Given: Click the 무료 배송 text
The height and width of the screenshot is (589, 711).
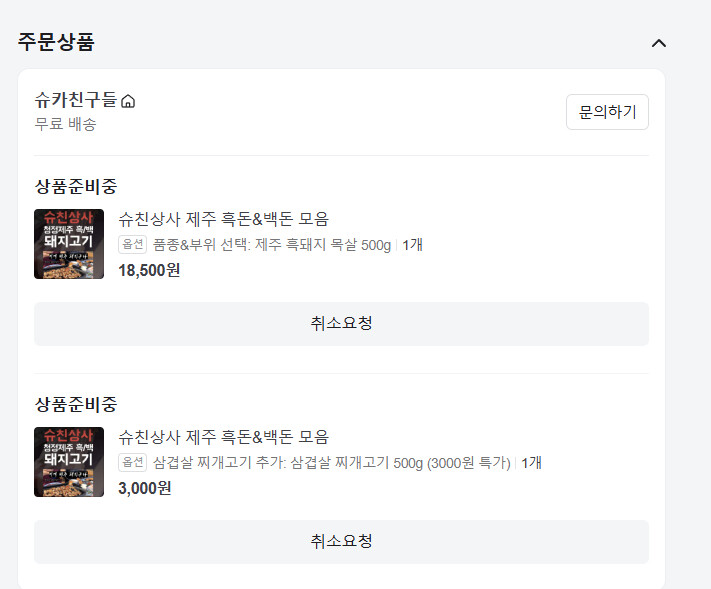Looking at the screenshot, I should [x=65, y=124].
